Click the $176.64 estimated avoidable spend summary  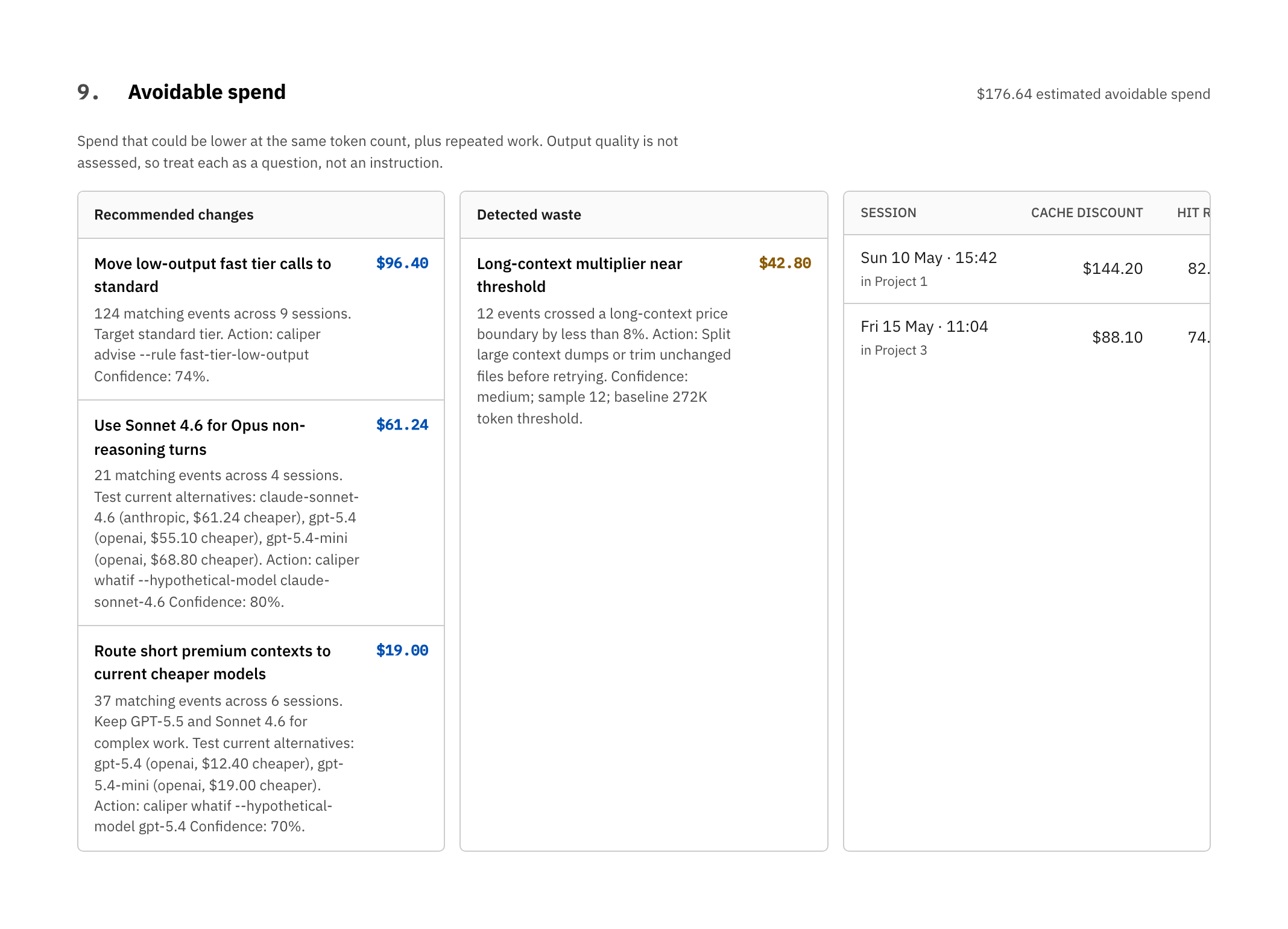[1093, 94]
